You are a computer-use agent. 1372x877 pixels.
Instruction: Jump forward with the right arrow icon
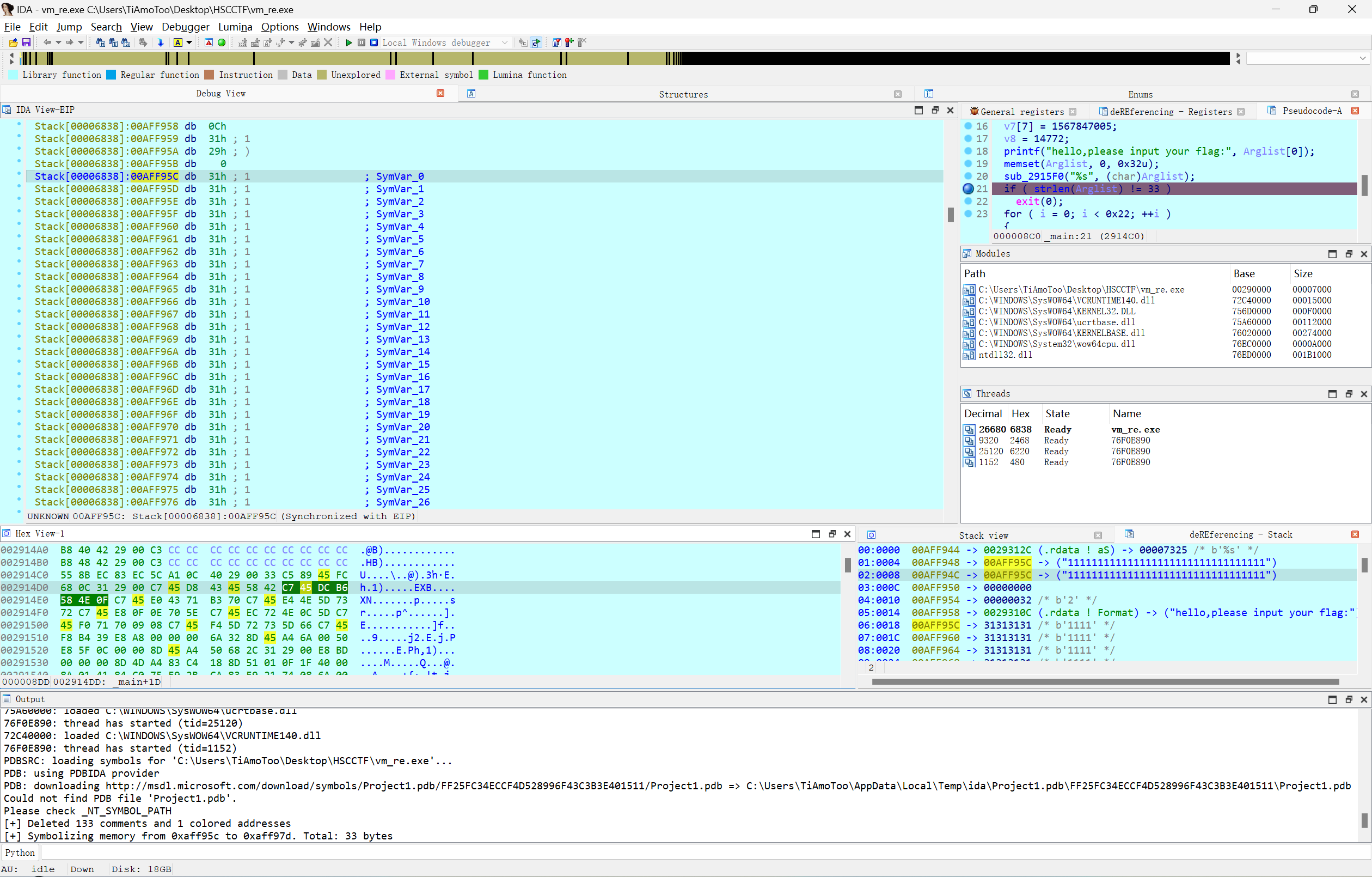pos(70,43)
